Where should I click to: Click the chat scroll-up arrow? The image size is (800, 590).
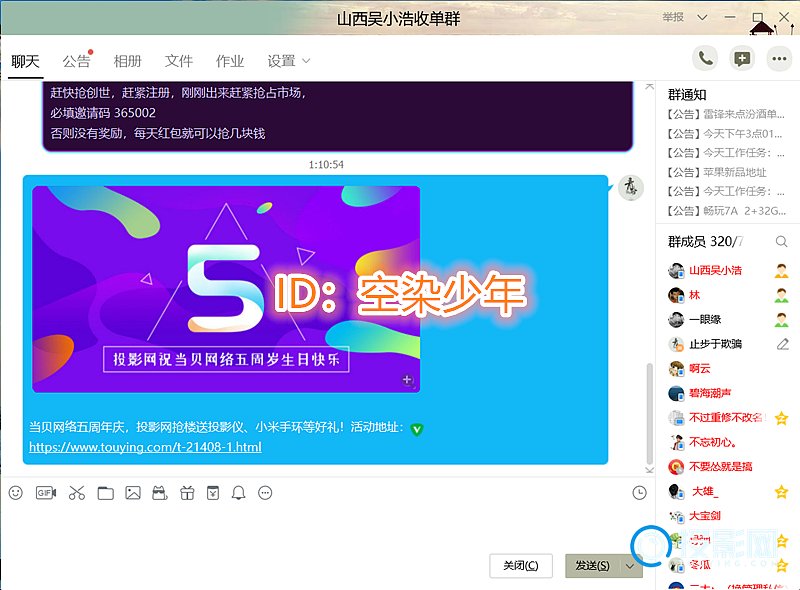[649, 87]
